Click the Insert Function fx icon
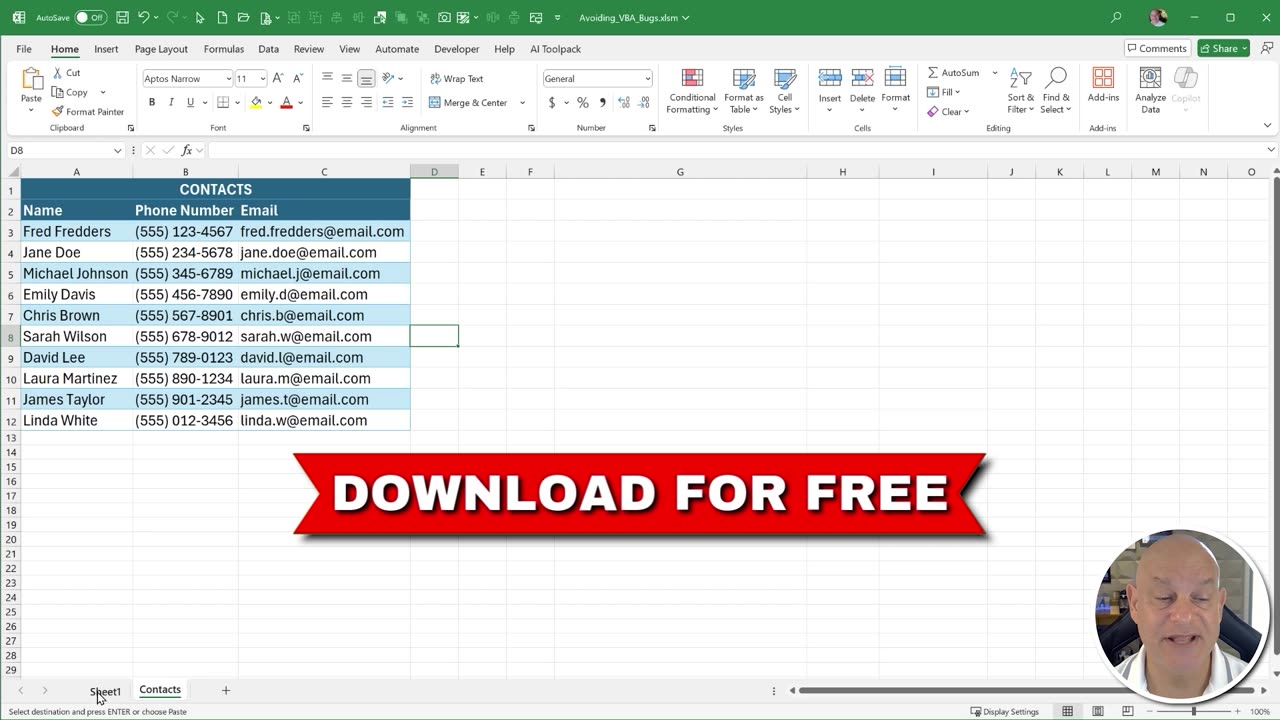 187,150
